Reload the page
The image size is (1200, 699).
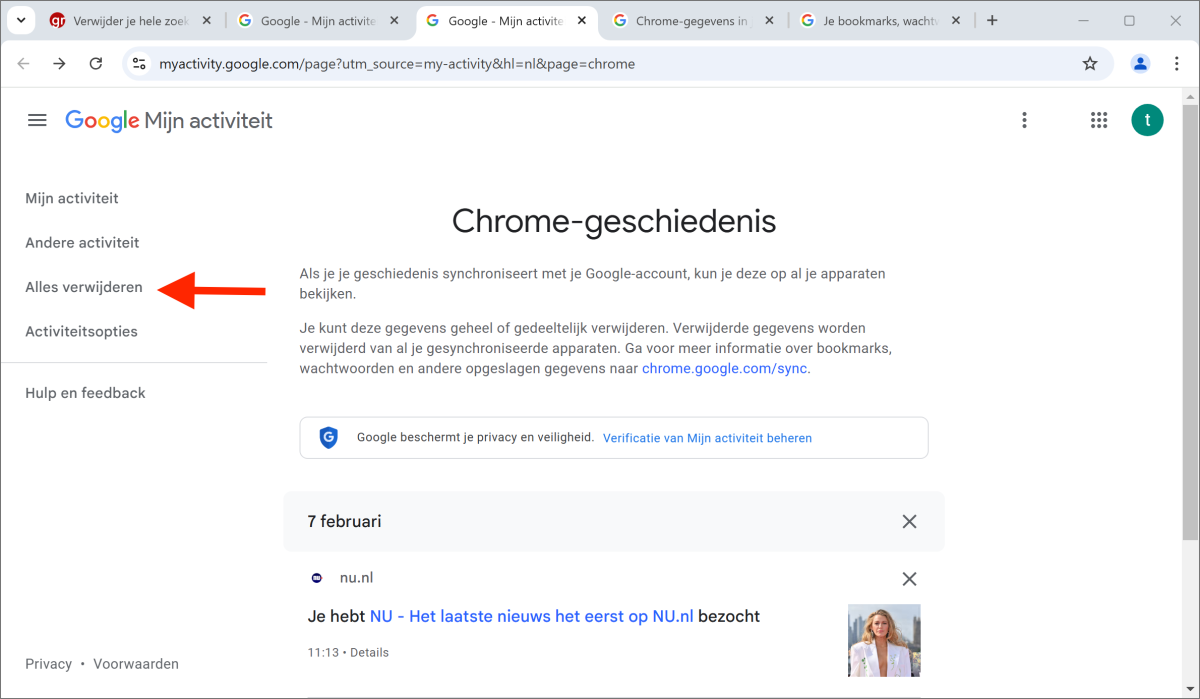coord(96,64)
